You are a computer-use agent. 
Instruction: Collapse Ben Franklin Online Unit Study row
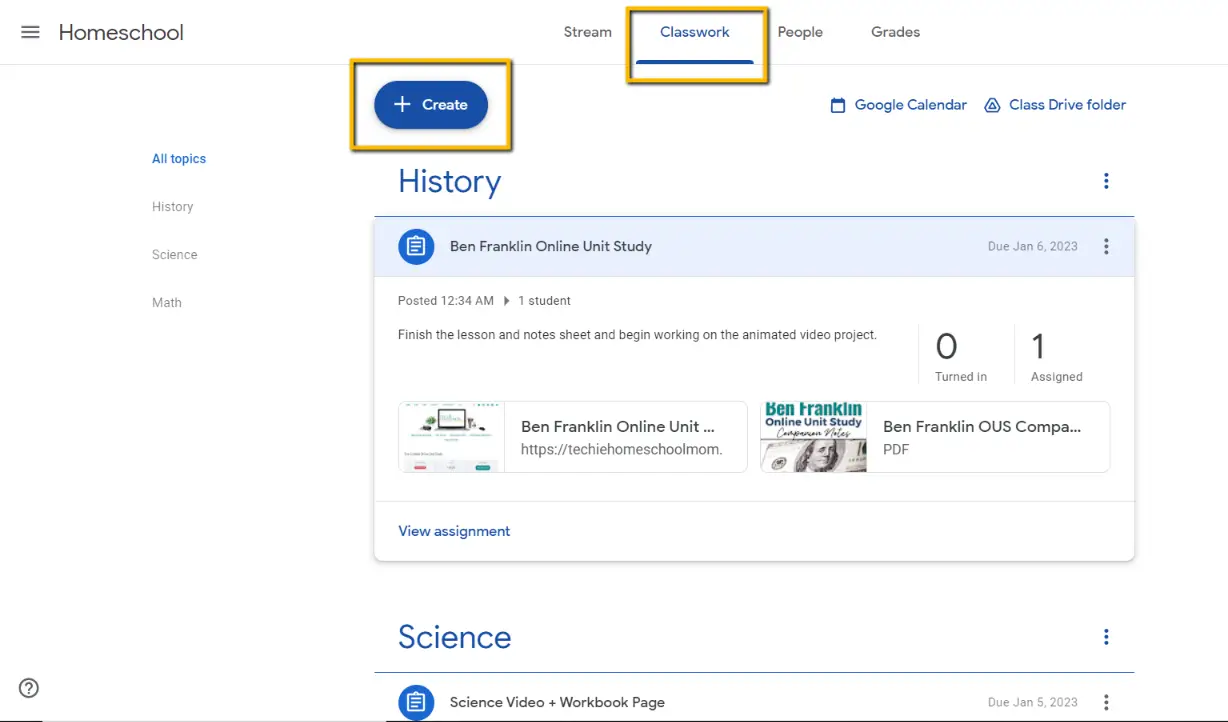[754, 246]
